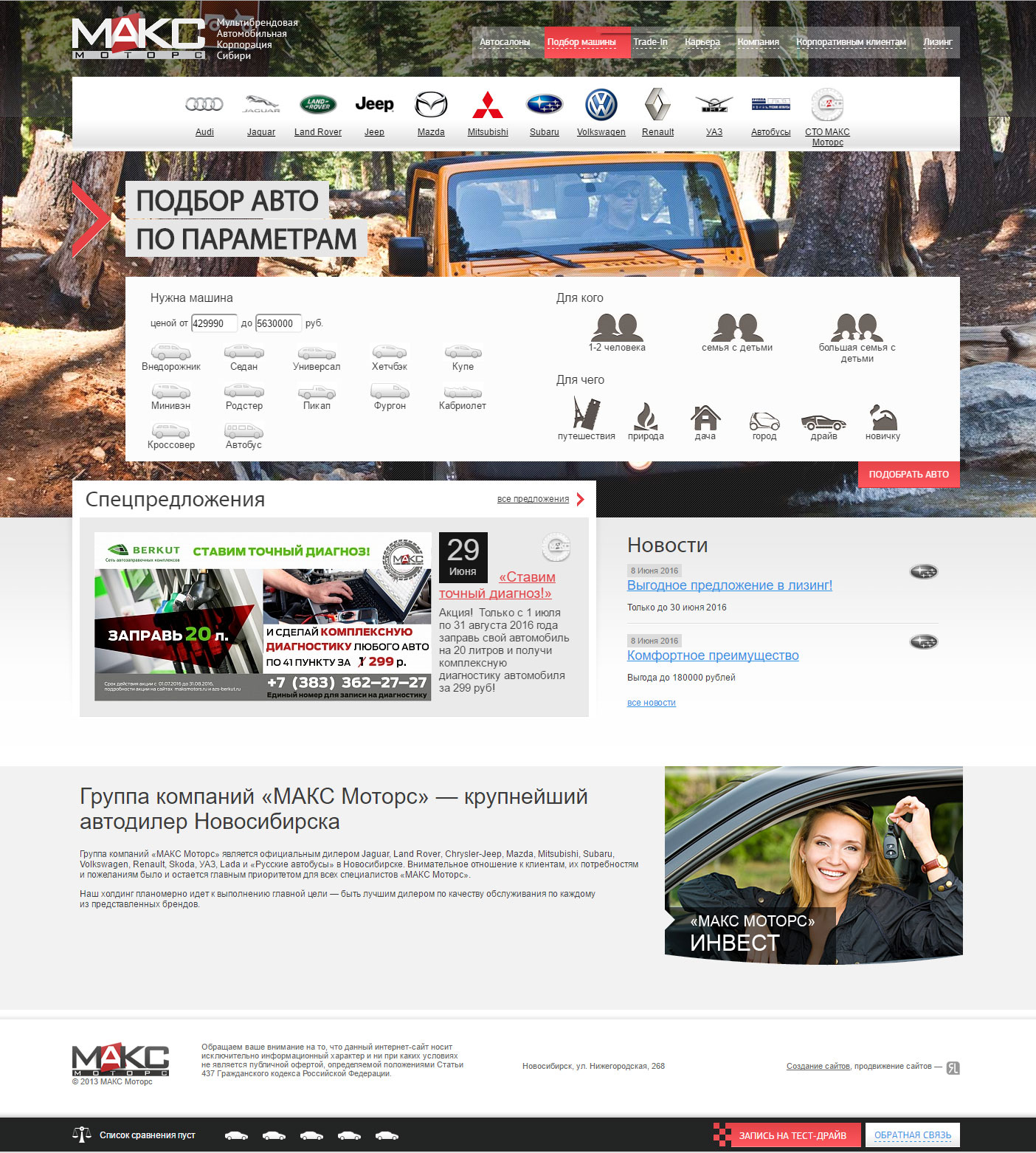
Task: Follow the все новости link
Action: 652,703
